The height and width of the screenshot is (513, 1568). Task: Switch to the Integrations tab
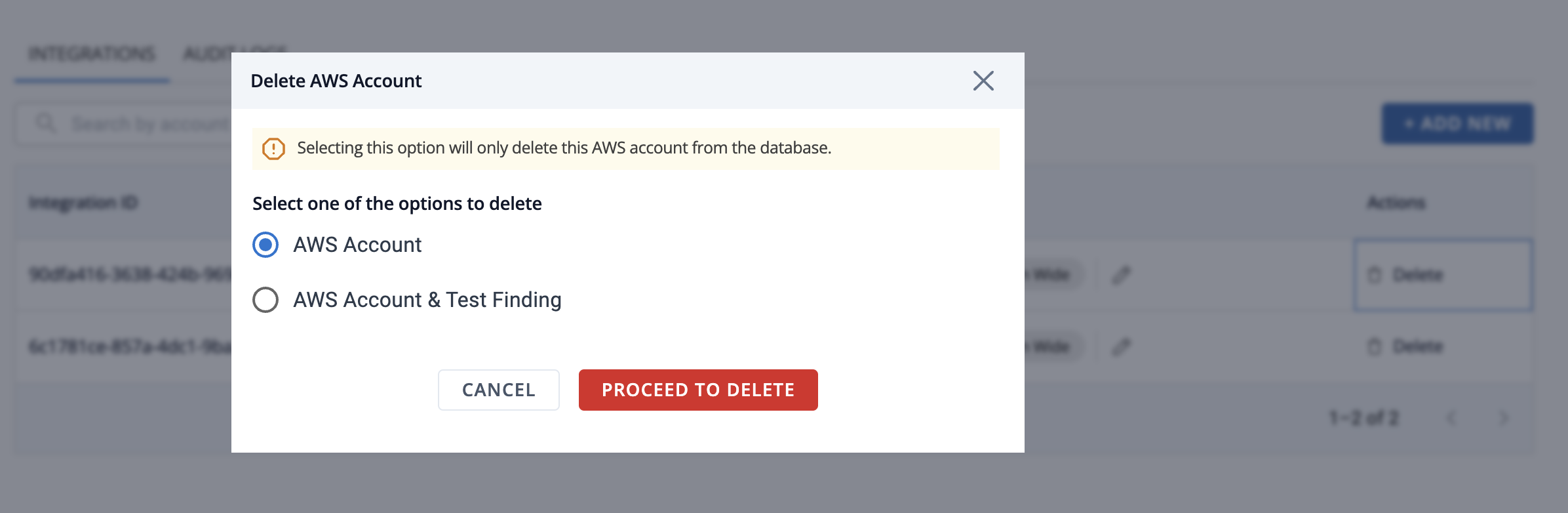pyautogui.click(x=92, y=54)
